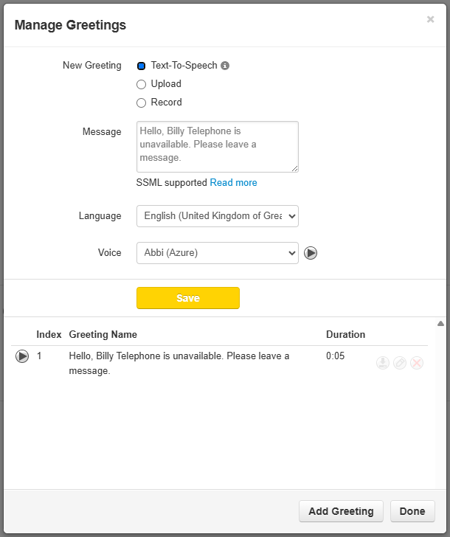Click the scroll-up arrow in greetings list
Screen dimensions: 450x537
click(441, 324)
